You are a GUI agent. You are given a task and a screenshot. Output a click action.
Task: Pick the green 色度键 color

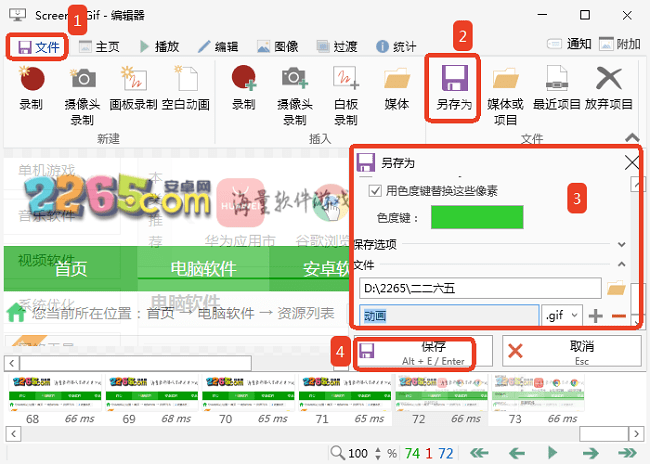(477, 217)
